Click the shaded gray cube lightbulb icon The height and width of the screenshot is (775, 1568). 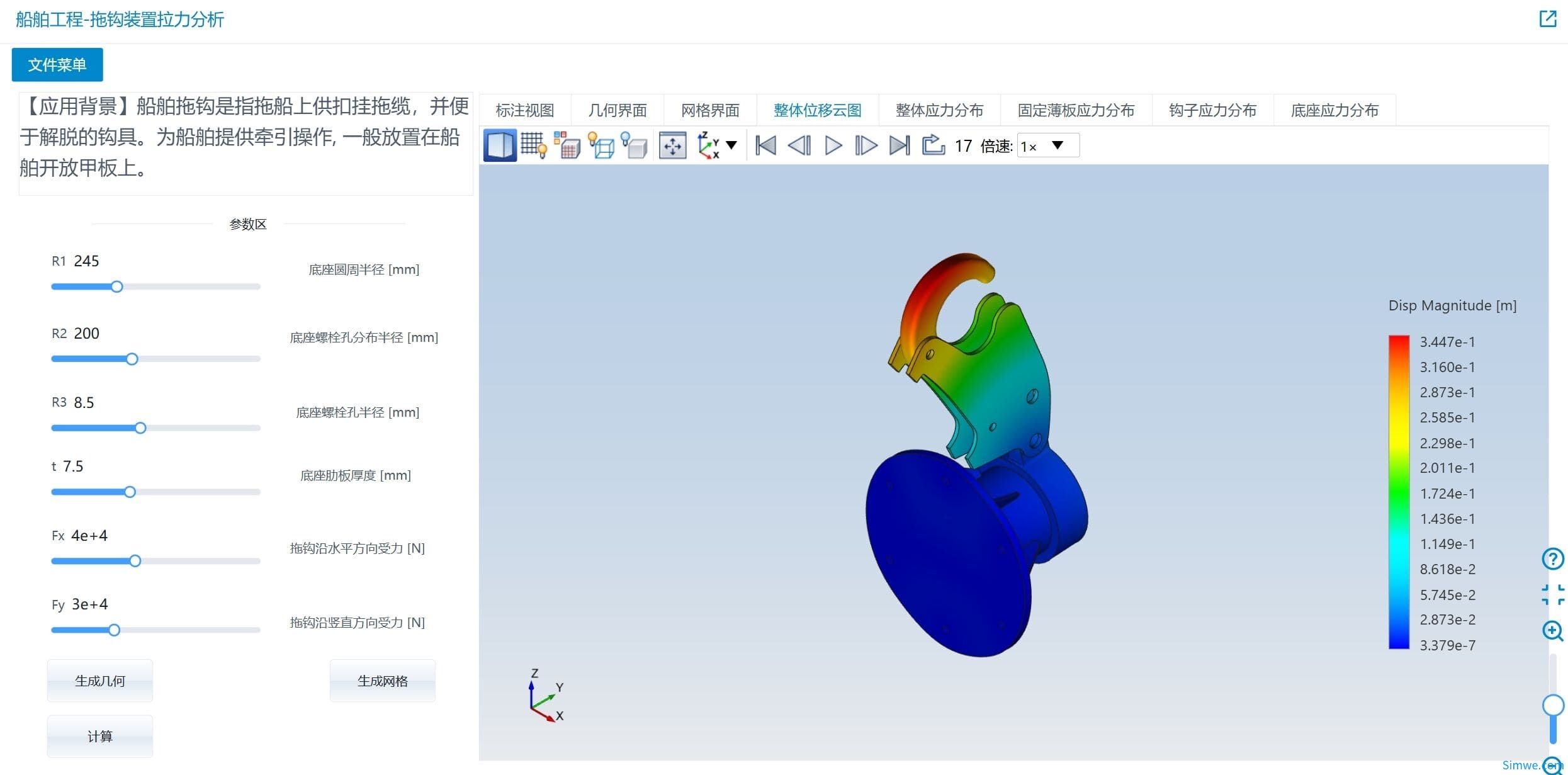[635, 145]
